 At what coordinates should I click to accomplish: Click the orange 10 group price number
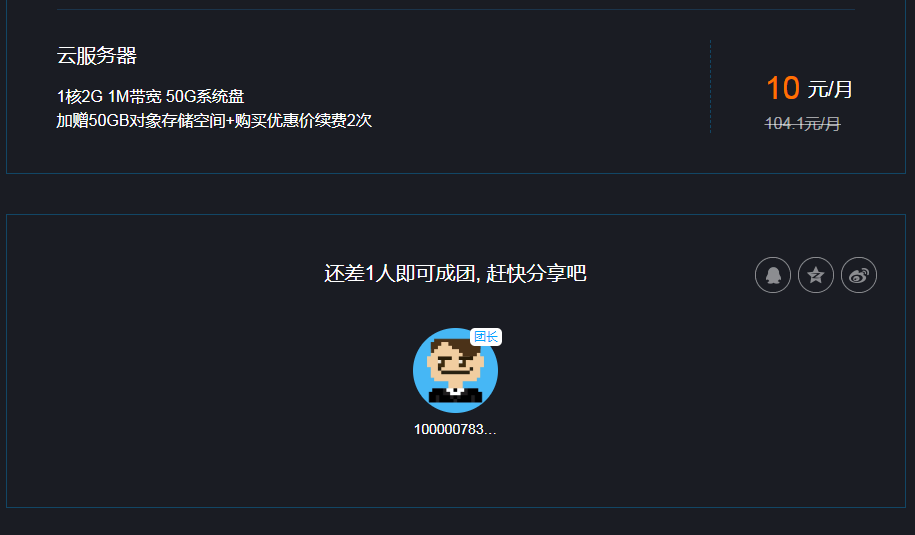click(x=783, y=88)
